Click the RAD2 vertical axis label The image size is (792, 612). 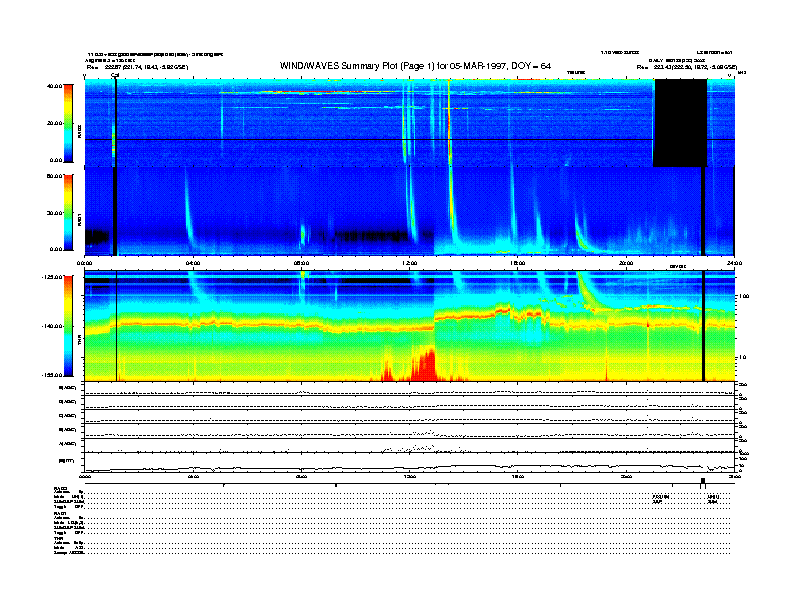(80, 132)
